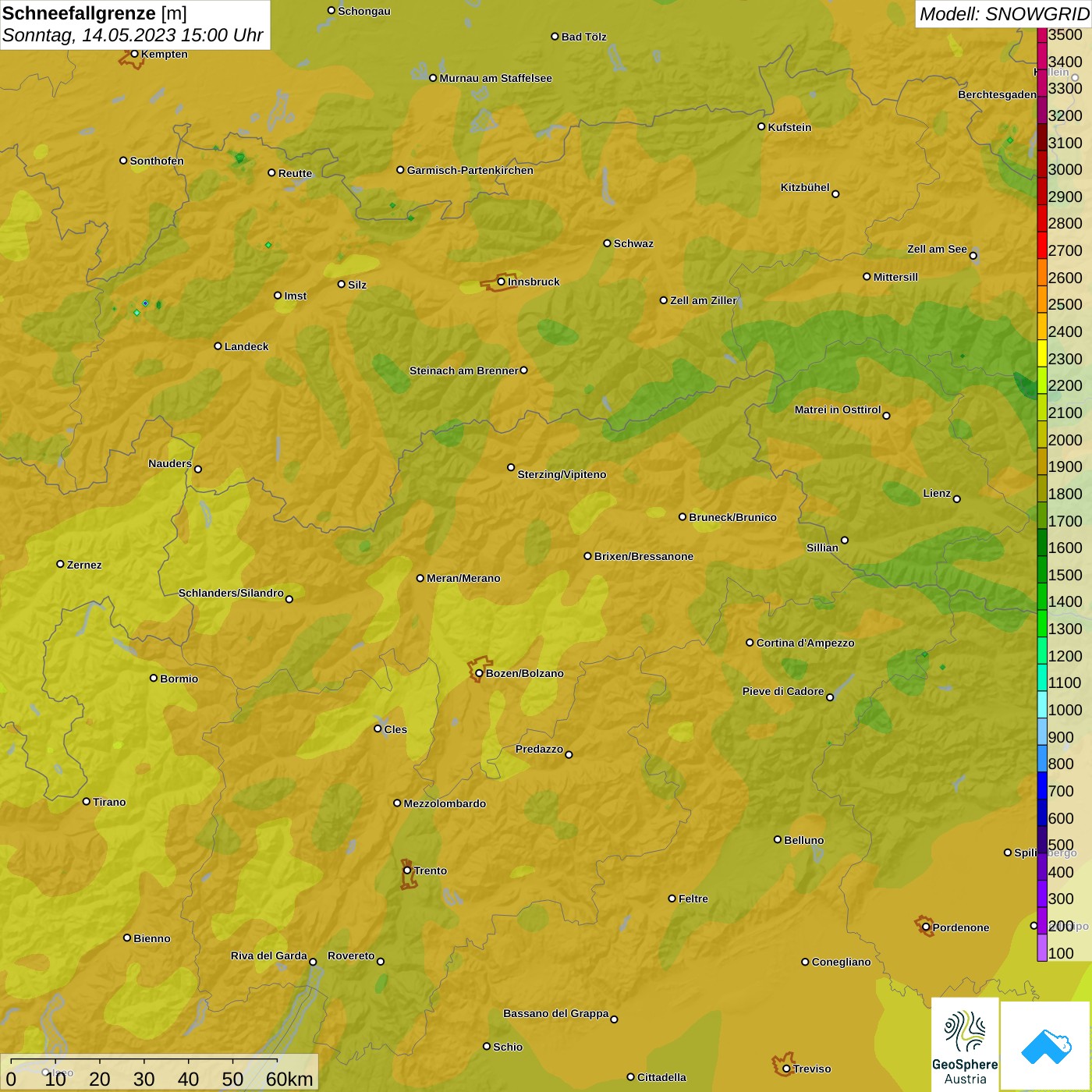Select the 3000 legend color swatch

click(x=1042, y=165)
